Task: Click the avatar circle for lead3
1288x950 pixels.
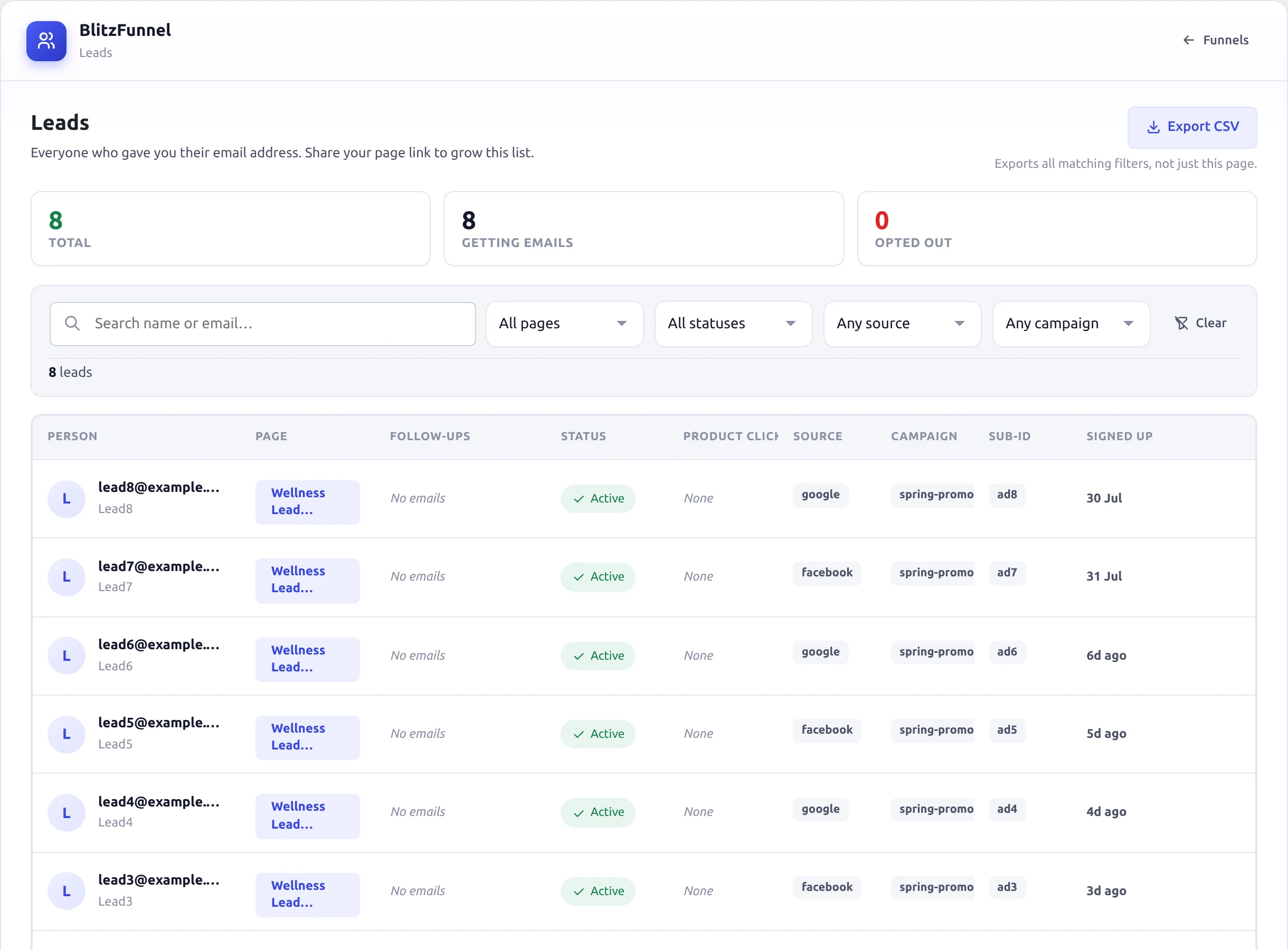Action: coord(67,891)
